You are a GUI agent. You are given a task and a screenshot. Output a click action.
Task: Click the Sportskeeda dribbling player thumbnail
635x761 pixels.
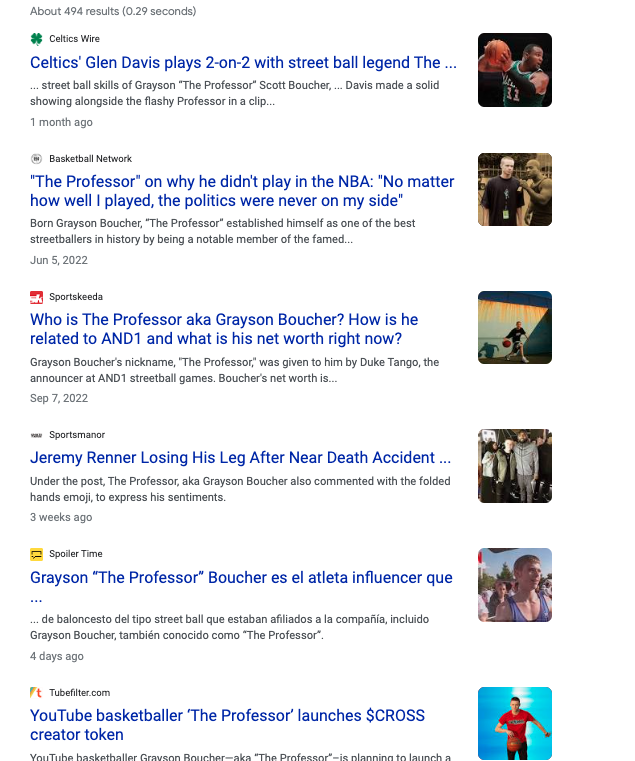515,328
